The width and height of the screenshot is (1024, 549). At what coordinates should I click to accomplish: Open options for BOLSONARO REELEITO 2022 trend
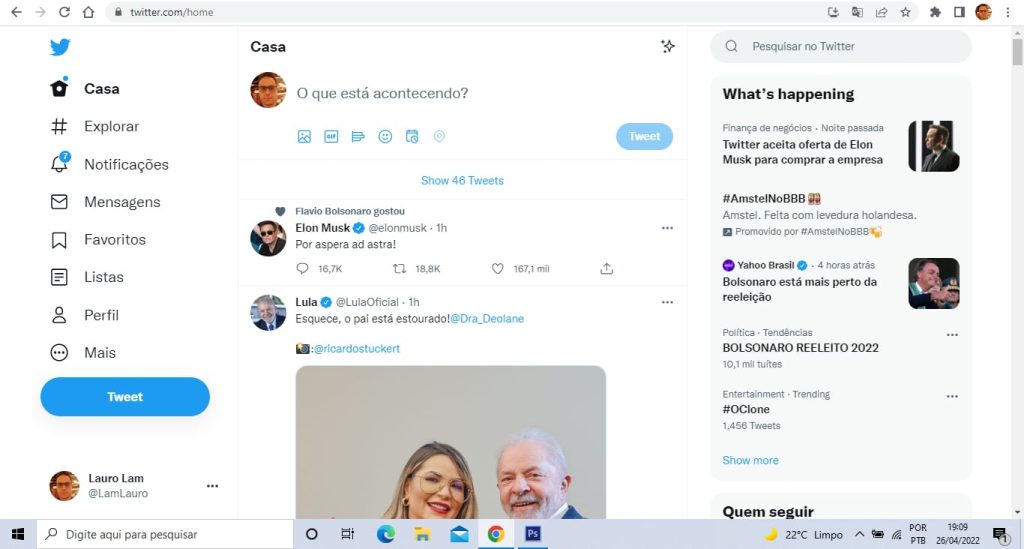click(x=952, y=335)
